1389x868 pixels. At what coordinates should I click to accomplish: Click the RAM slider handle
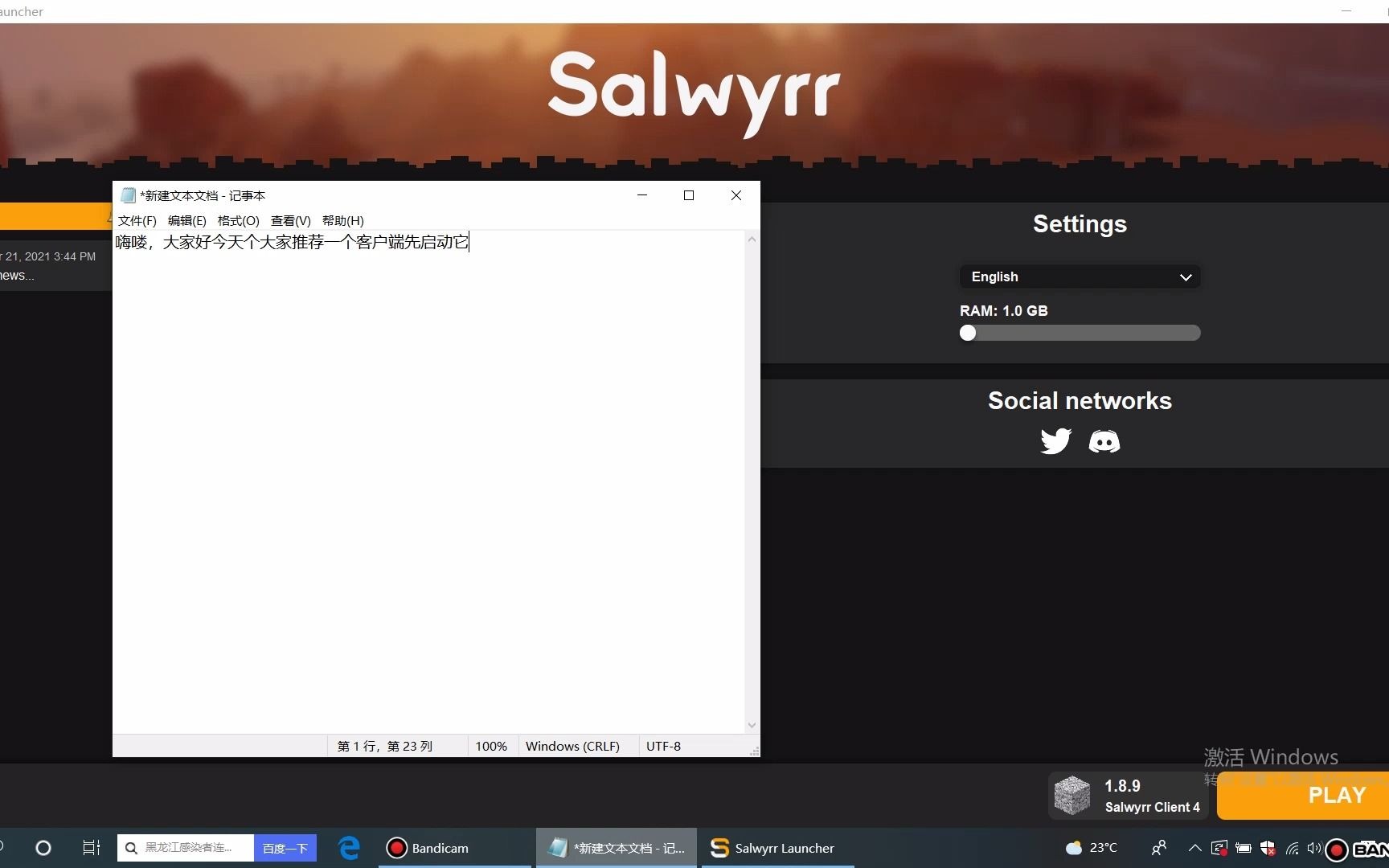[x=968, y=333]
